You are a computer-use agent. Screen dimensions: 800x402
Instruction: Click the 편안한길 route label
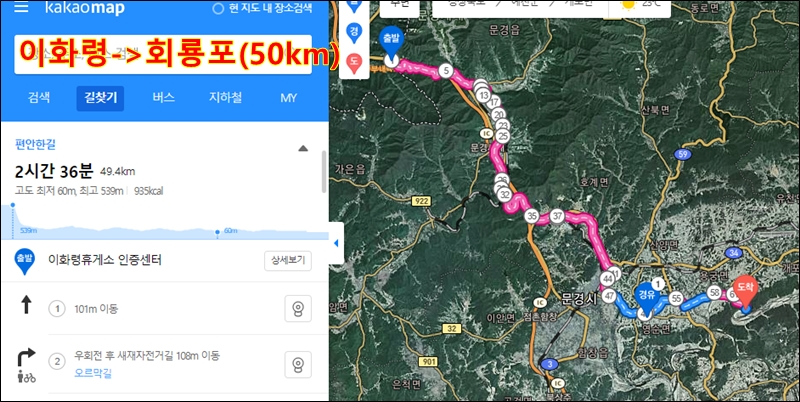point(35,144)
